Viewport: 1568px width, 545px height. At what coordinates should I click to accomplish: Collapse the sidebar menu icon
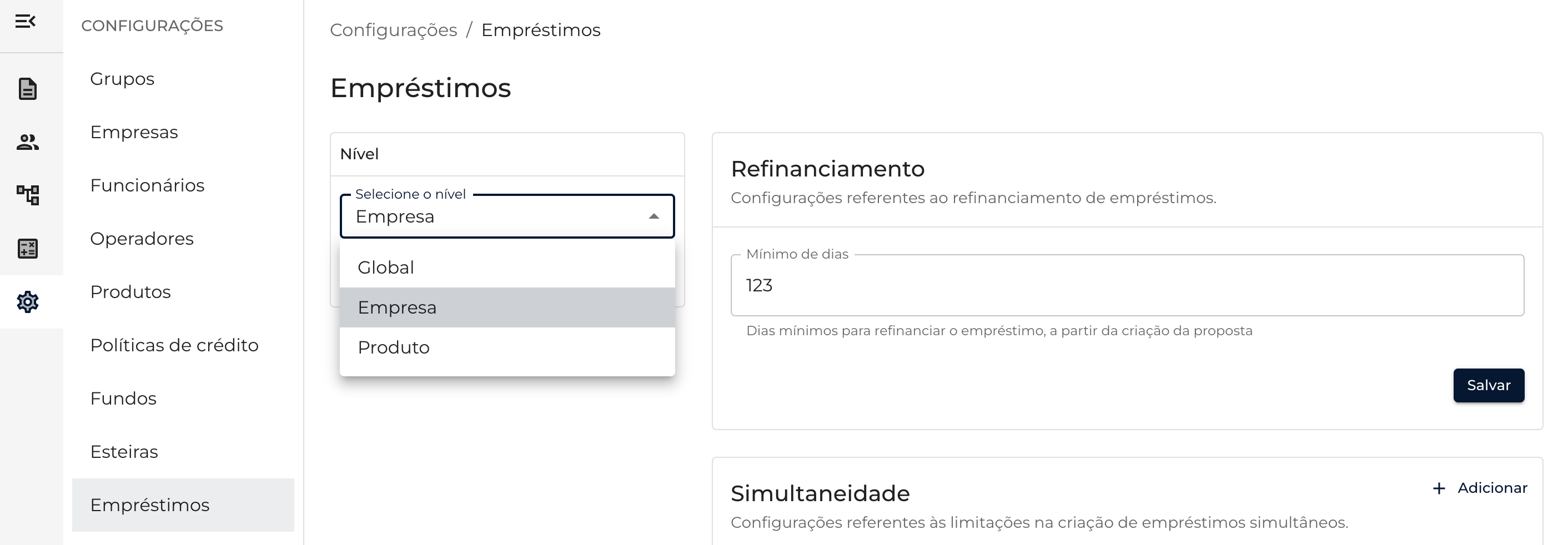(26, 22)
